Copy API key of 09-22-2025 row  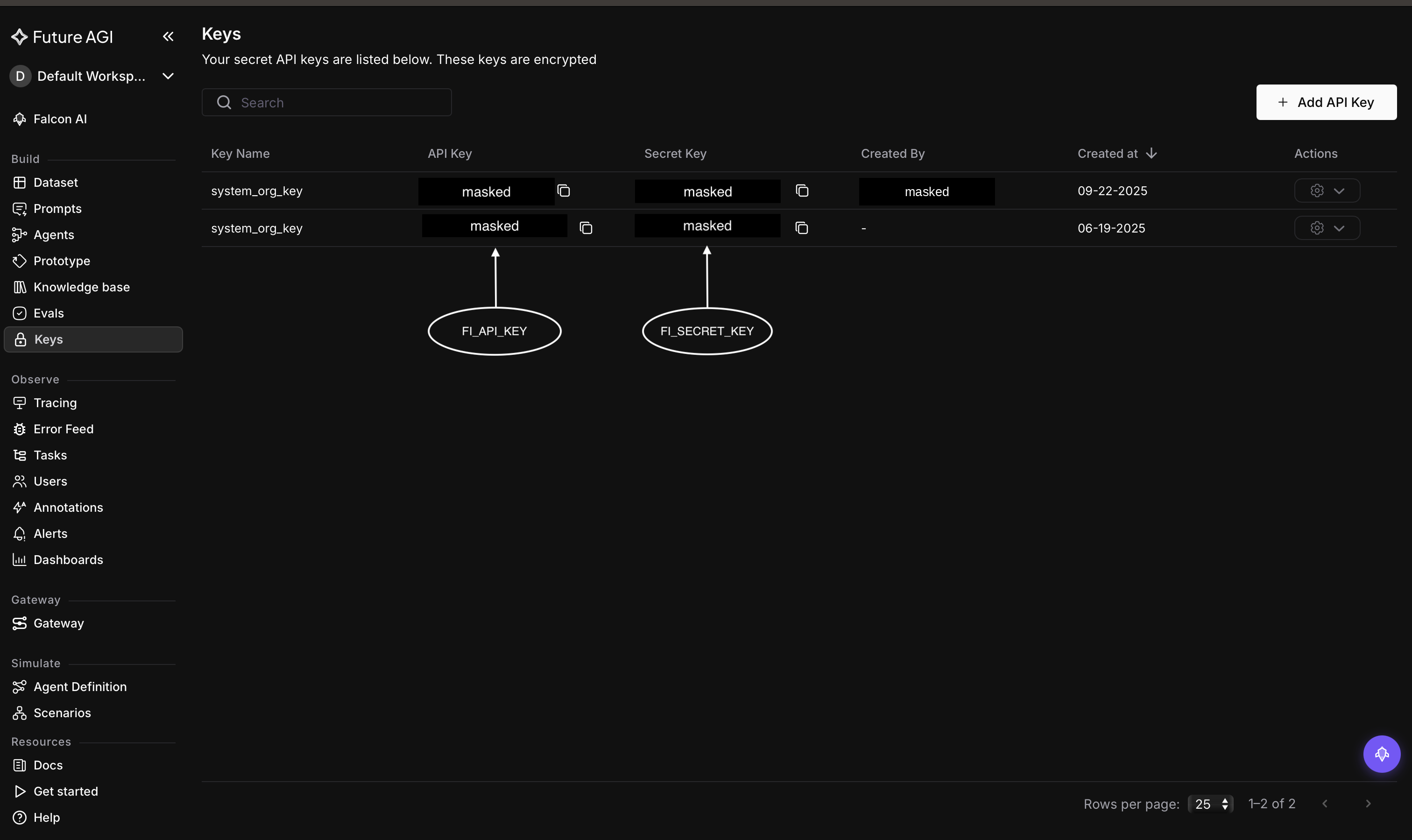pyautogui.click(x=564, y=191)
